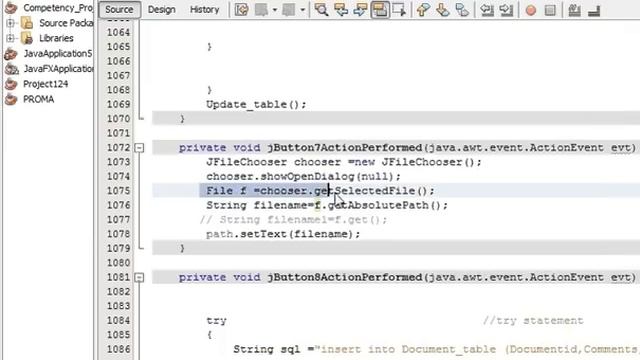Click the Libraries folder icon
640x360 pixels.
tap(27, 38)
